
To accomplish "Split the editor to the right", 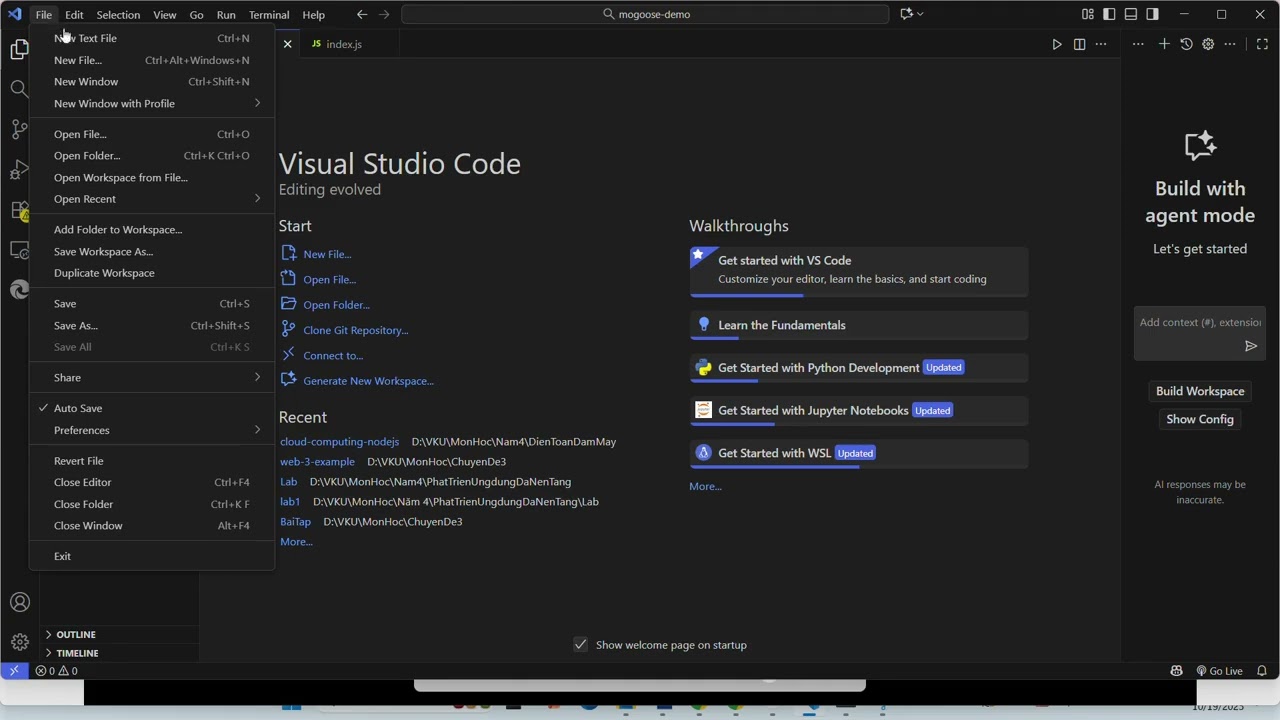I will pos(1079,44).
